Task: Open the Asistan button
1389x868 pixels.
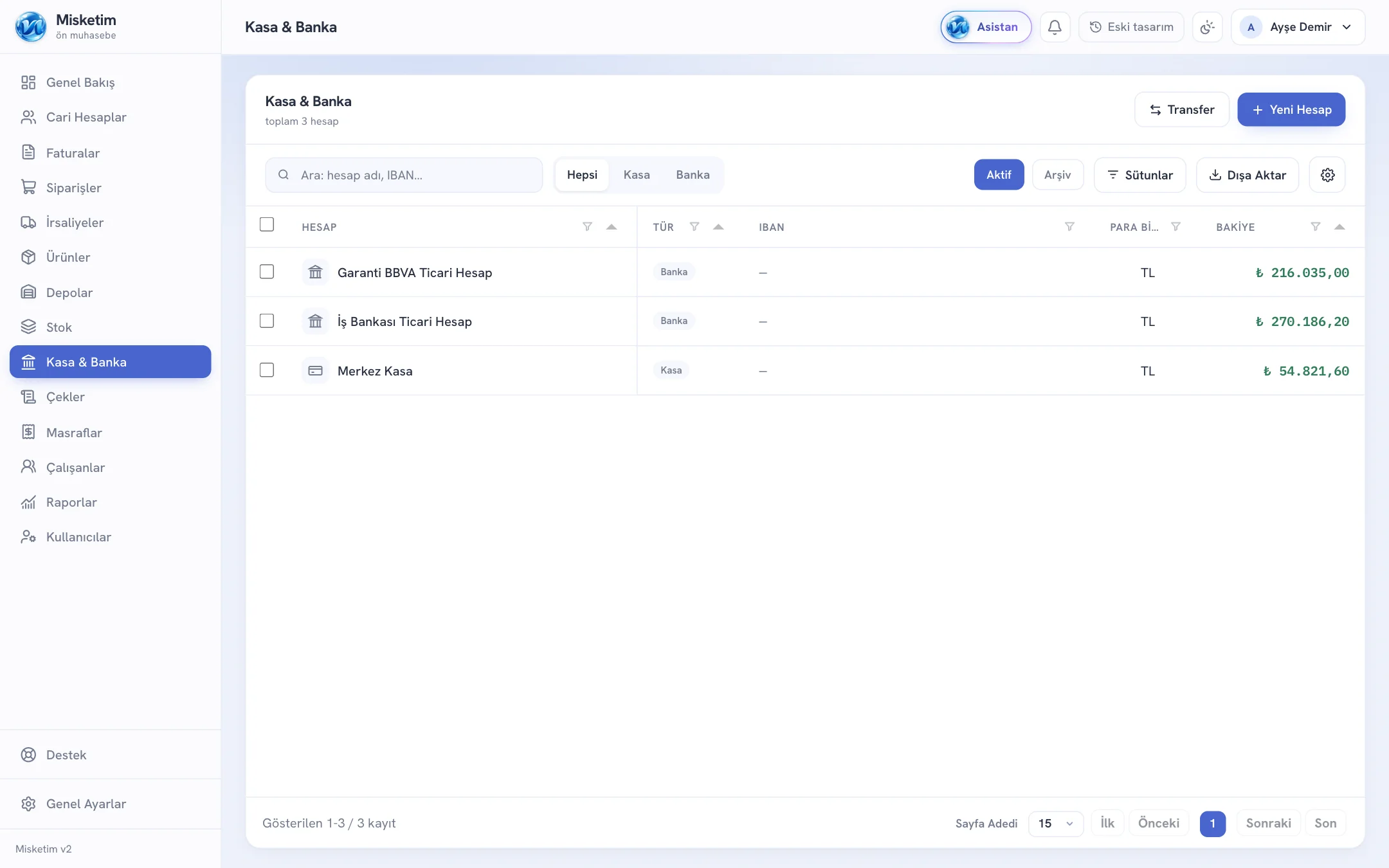Action: [x=986, y=27]
